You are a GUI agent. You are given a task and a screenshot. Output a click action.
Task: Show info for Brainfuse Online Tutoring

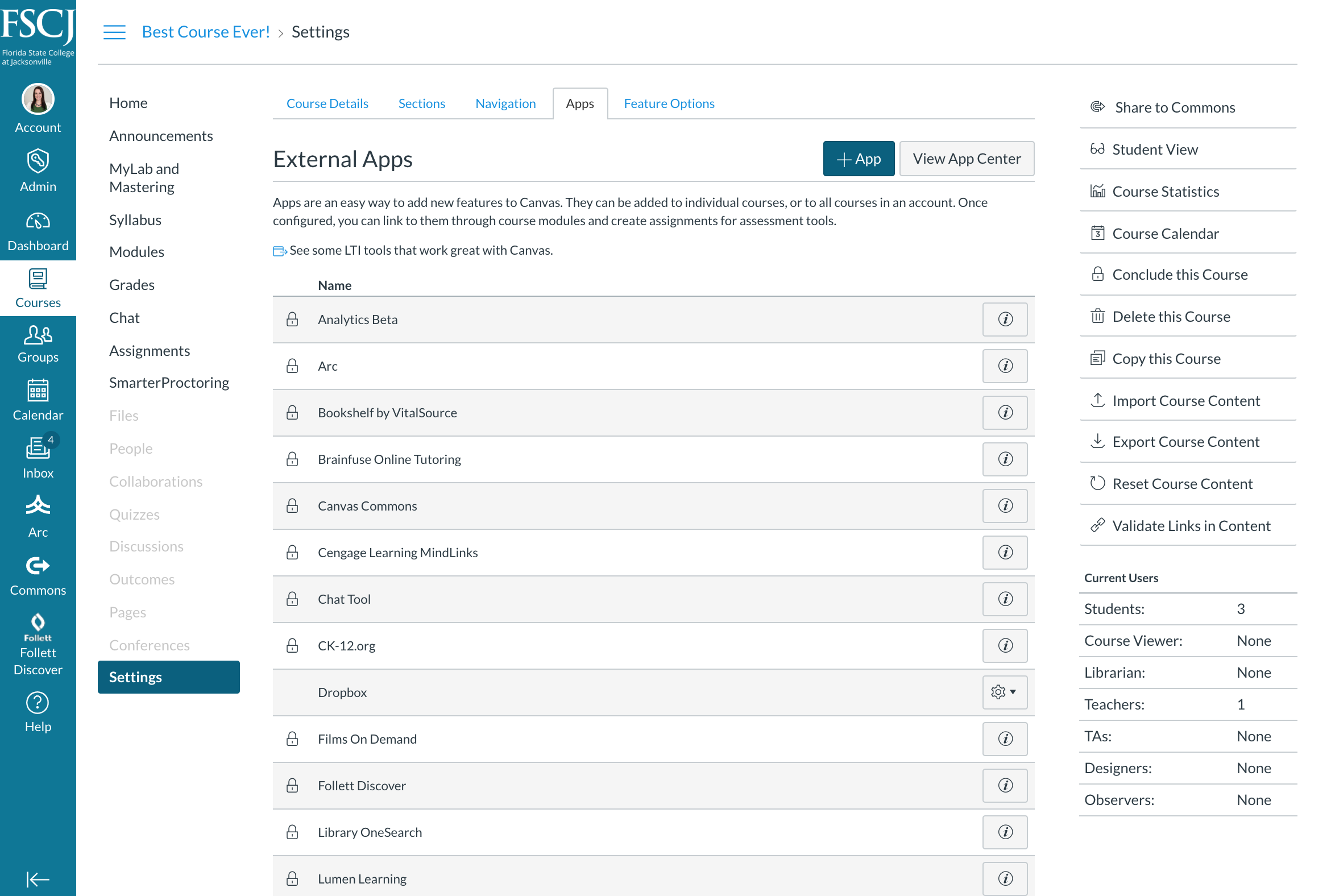pyautogui.click(x=1005, y=459)
